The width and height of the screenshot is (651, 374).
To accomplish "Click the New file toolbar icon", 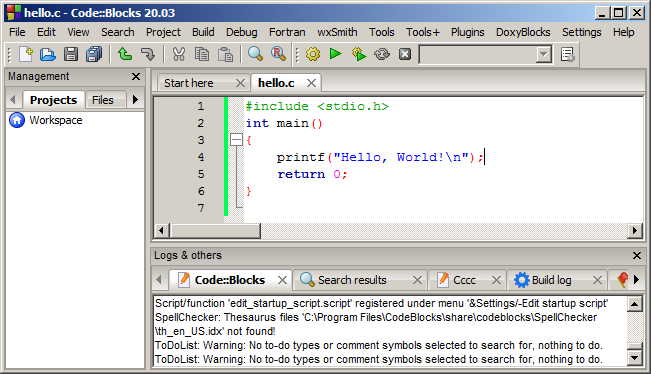I will pyautogui.click(x=26, y=54).
